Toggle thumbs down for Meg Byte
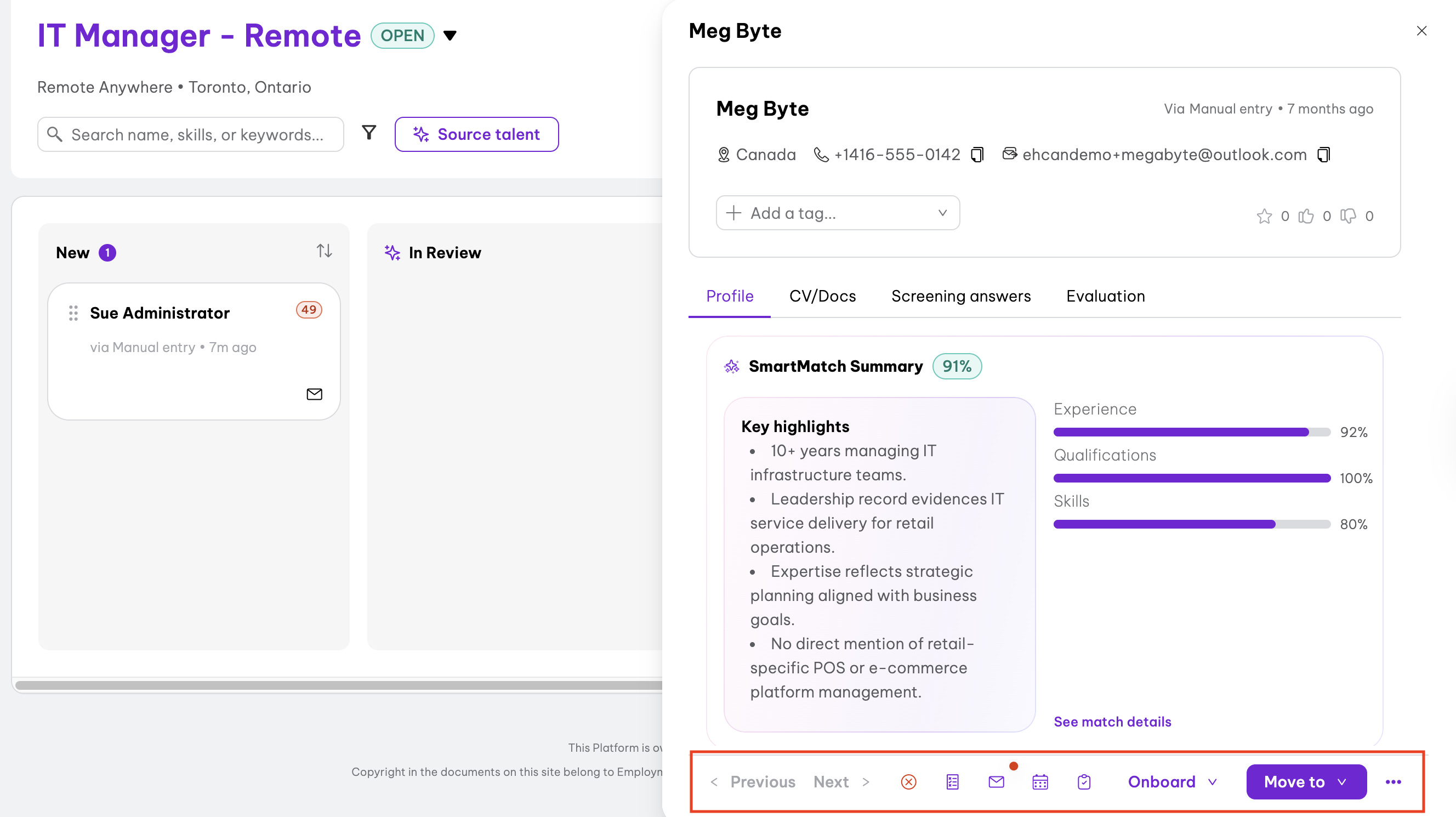The image size is (1456, 817). coord(1348,216)
